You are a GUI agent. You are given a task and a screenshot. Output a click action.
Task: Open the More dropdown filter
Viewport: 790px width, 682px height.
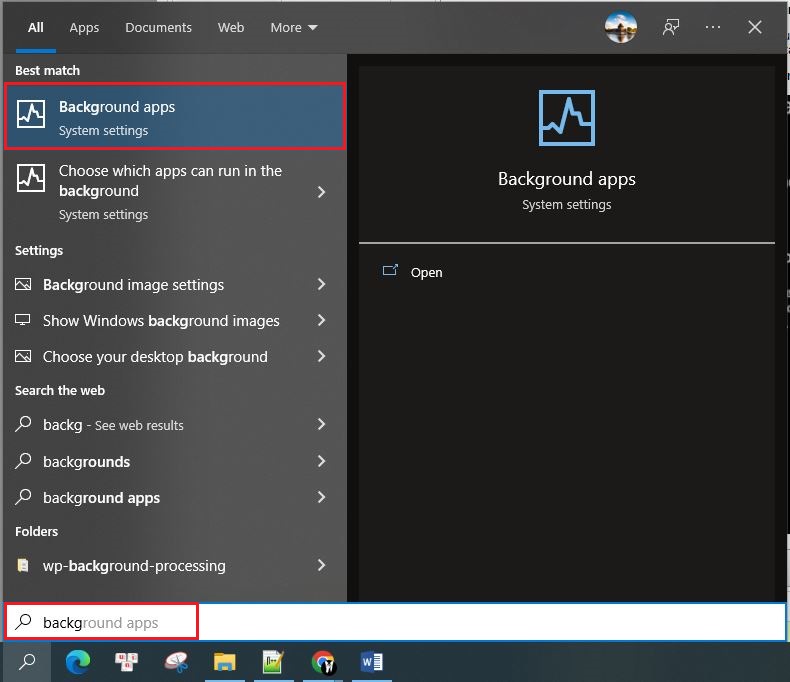293,27
